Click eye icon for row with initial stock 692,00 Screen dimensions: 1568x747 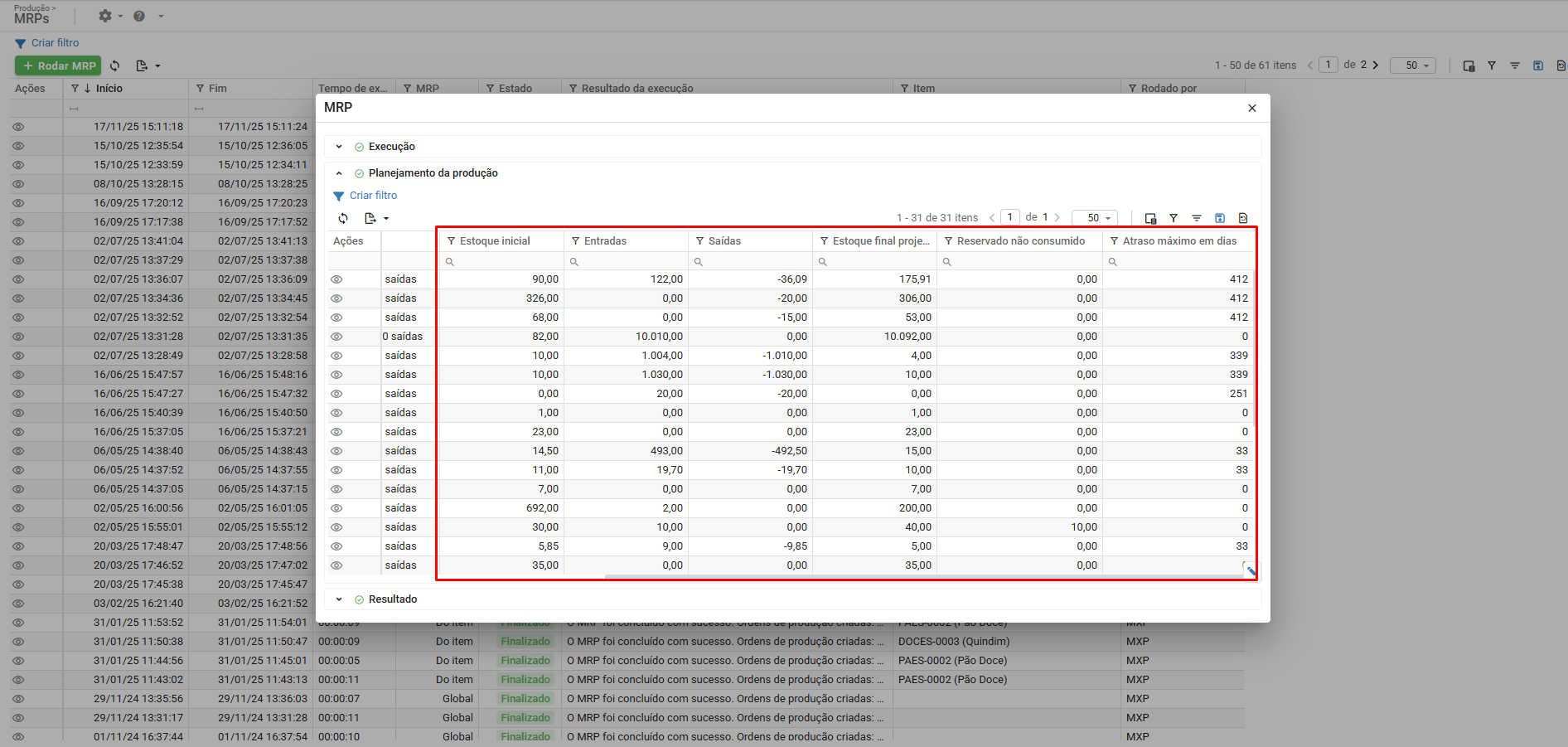point(336,508)
